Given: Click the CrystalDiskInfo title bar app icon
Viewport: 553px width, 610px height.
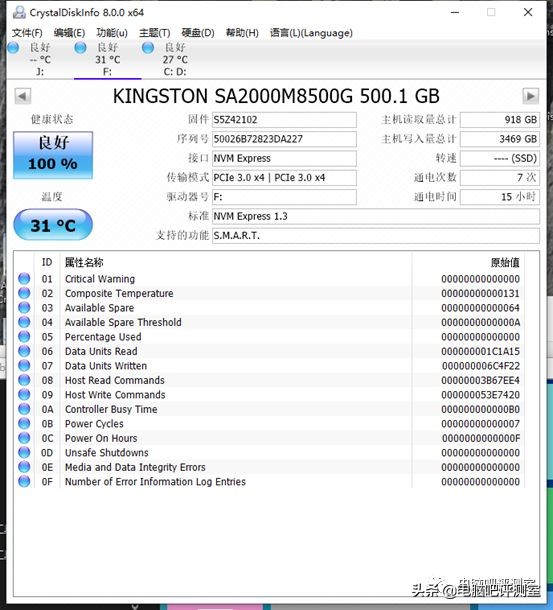Looking at the screenshot, I should coord(19,12).
